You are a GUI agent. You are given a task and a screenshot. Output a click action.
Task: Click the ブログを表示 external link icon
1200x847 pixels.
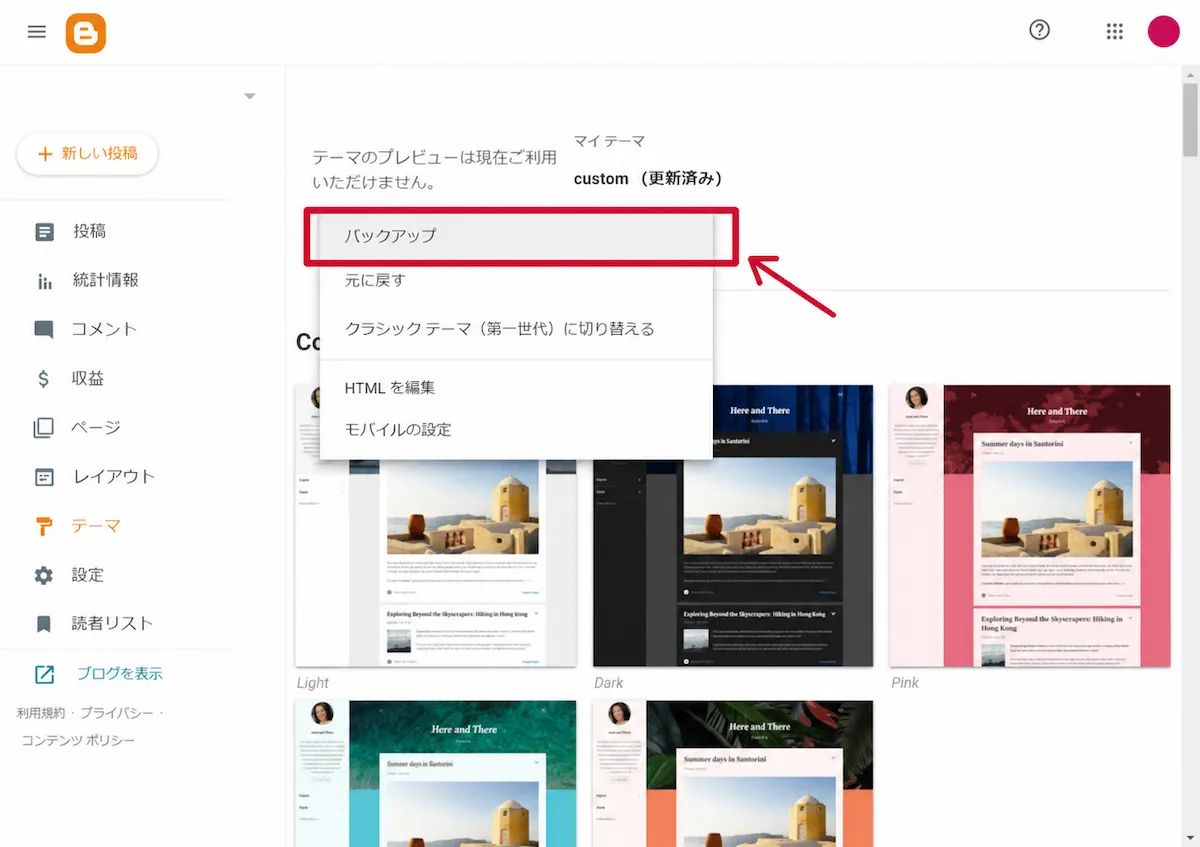(x=45, y=674)
